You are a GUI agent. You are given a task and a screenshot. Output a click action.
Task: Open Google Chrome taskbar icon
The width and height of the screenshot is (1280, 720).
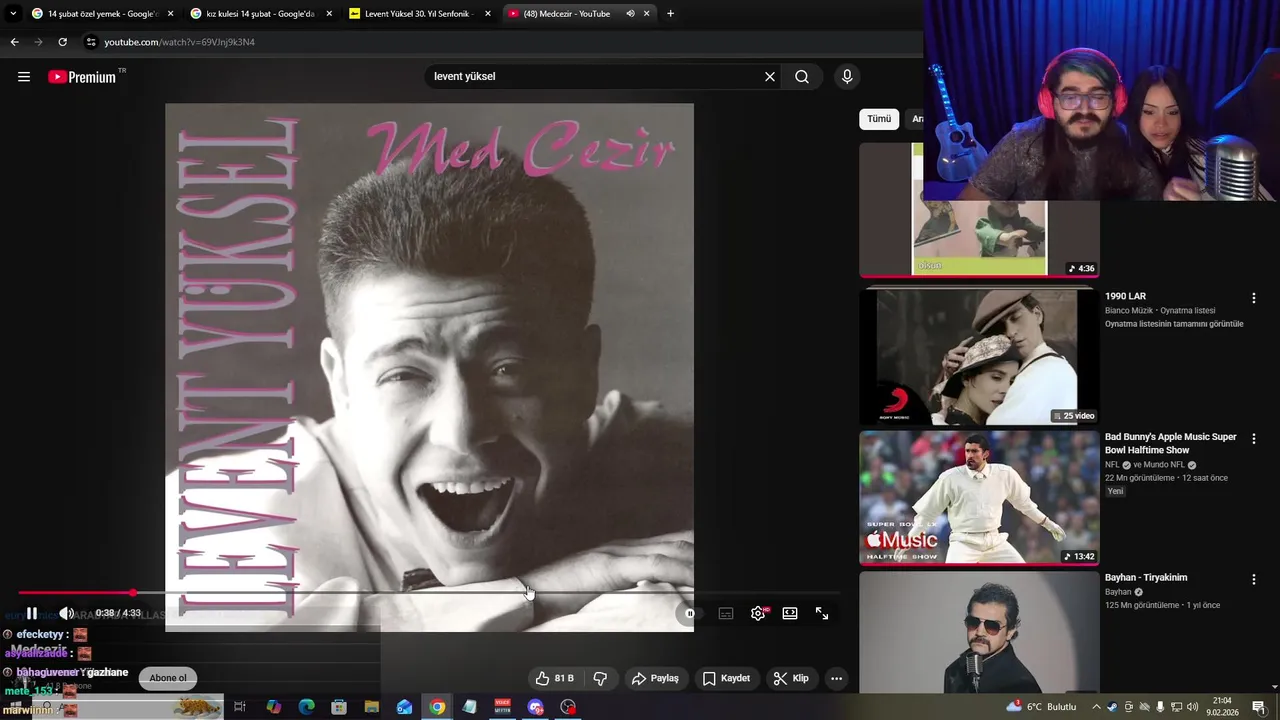[437, 707]
